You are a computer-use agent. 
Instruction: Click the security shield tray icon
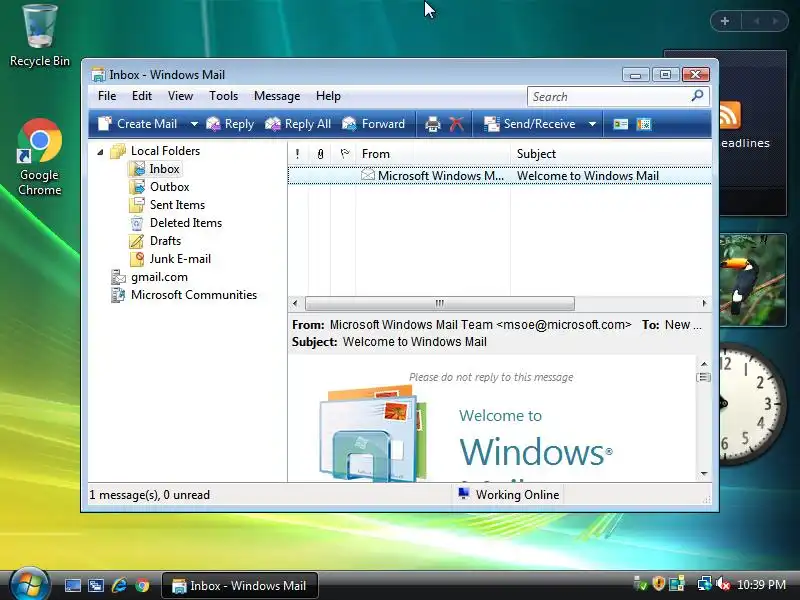(x=659, y=584)
